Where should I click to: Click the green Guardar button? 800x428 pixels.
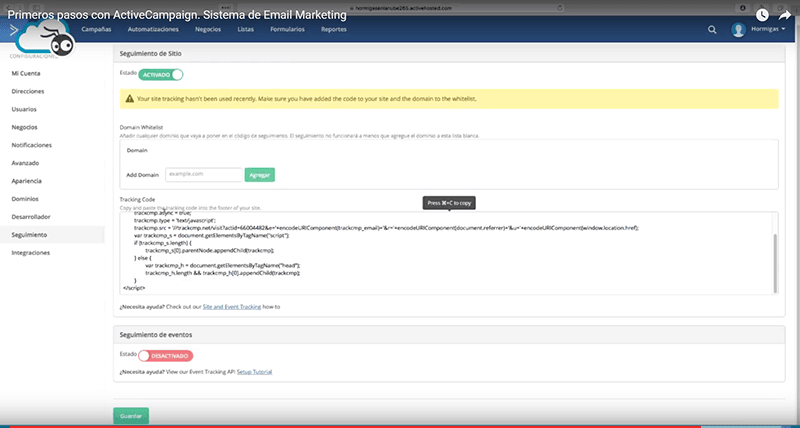click(x=131, y=416)
